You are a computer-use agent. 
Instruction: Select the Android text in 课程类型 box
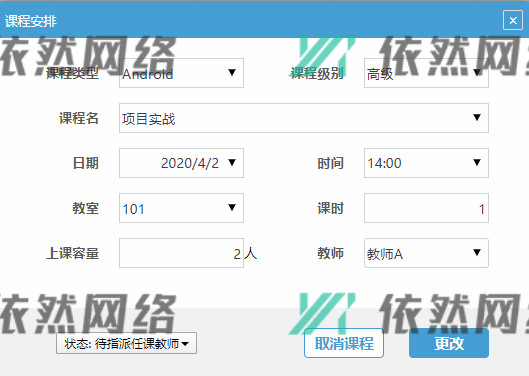pyautogui.click(x=148, y=74)
